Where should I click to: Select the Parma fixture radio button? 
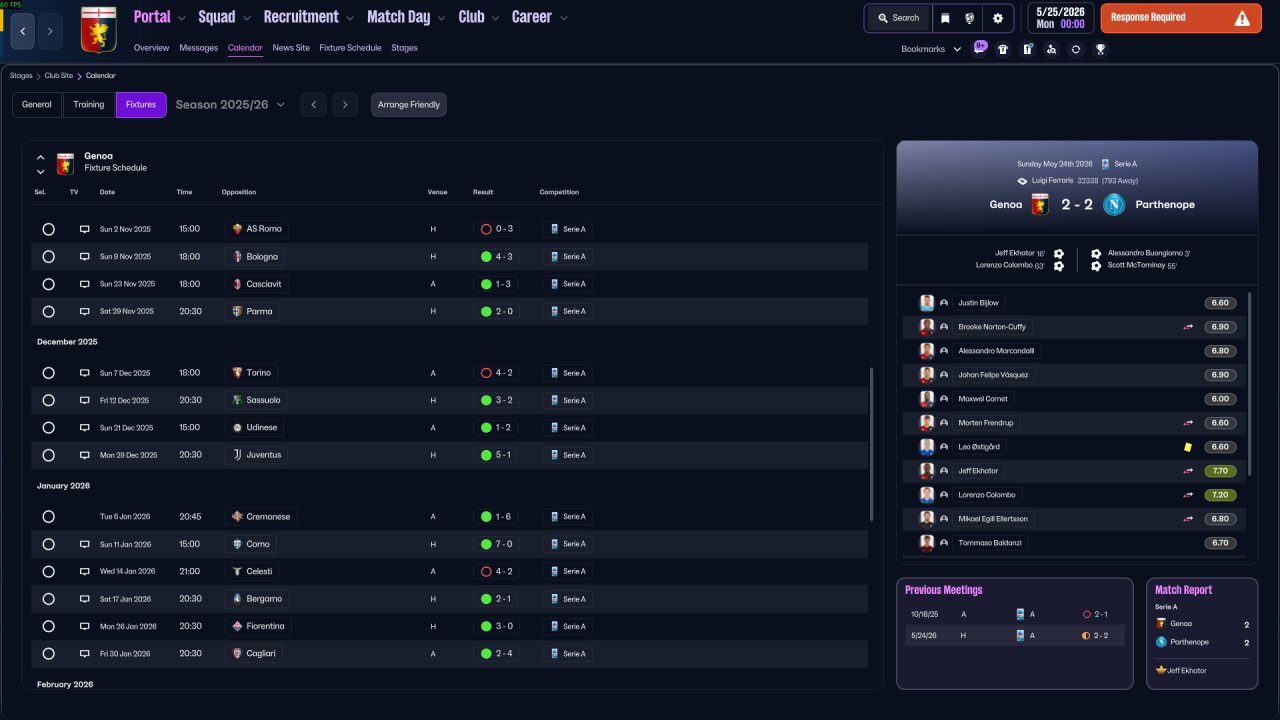tap(48, 311)
